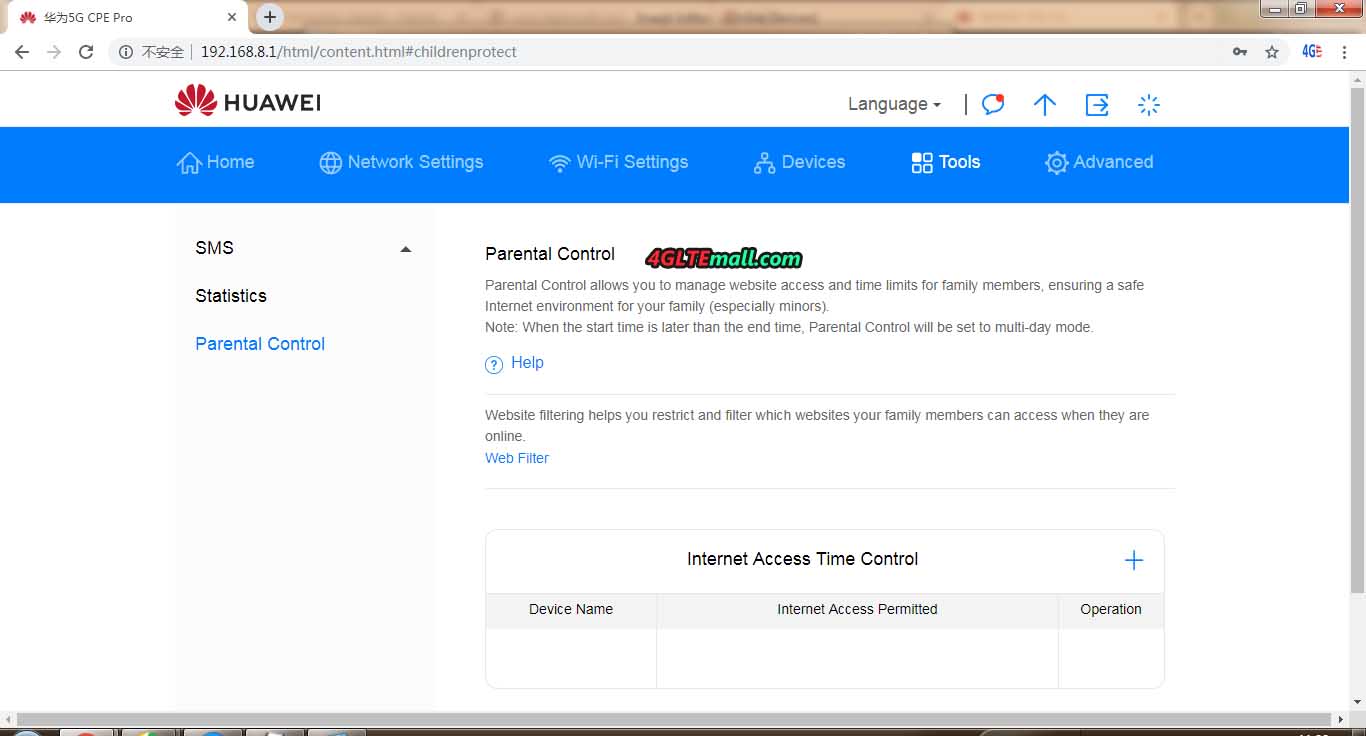Switch to the Wi-Fi Settings tab
The width and height of the screenshot is (1366, 736).
point(618,162)
